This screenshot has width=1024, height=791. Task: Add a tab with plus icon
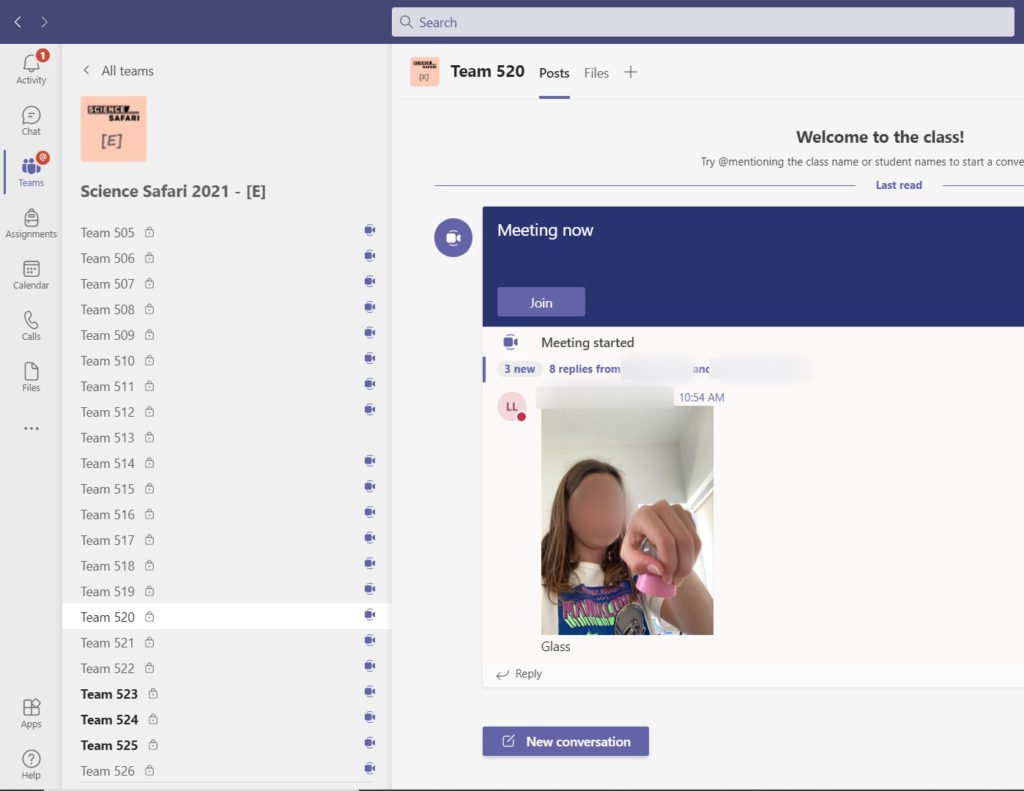click(x=630, y=72)
